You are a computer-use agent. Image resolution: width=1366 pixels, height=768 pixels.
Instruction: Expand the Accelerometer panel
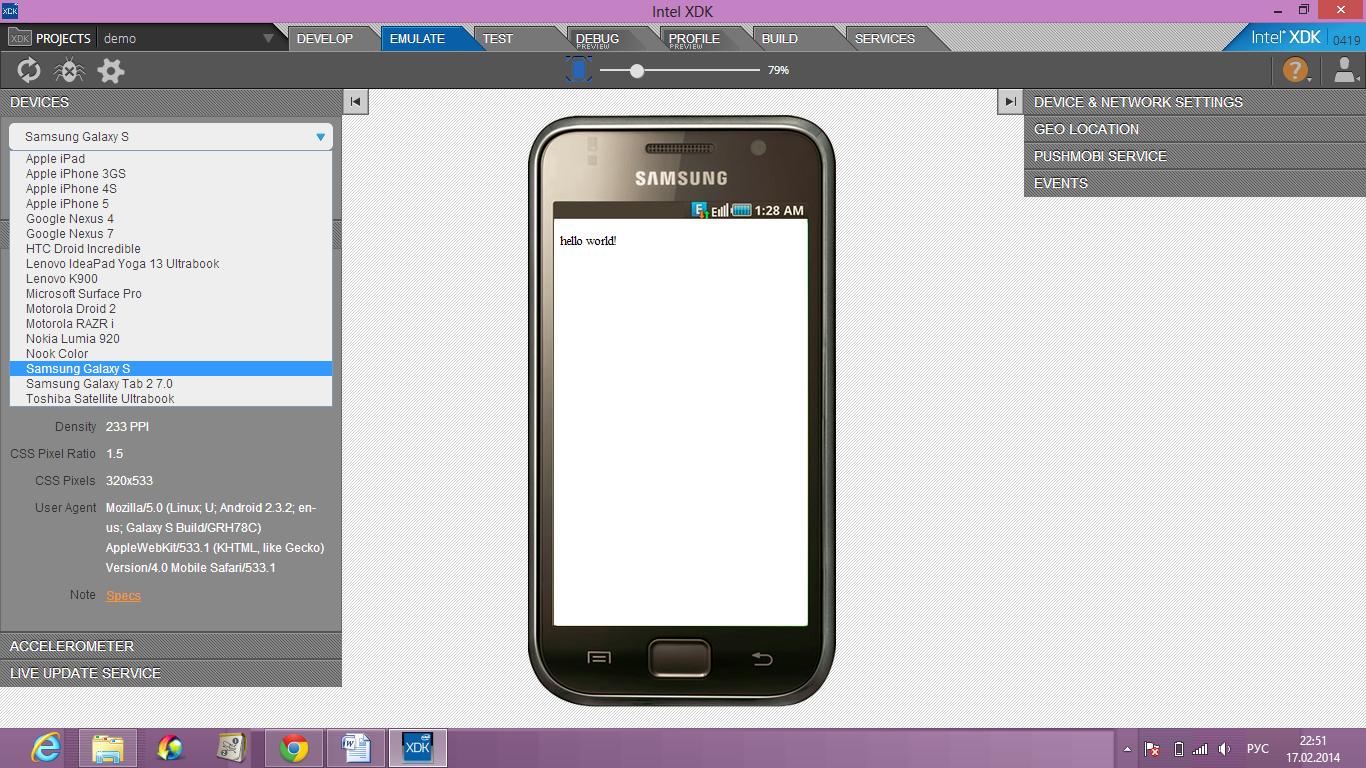click(171, 646)
